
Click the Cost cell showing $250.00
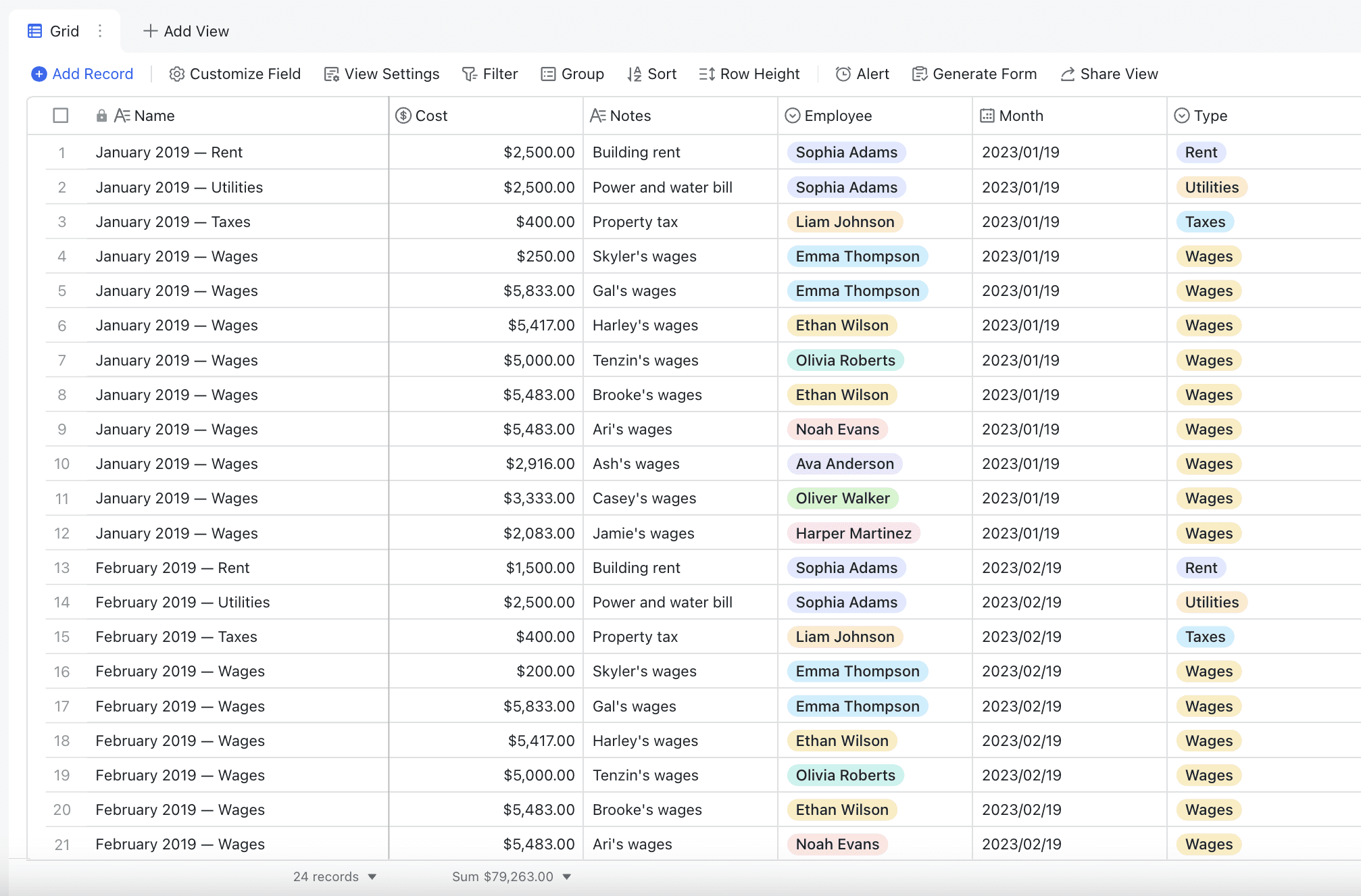485,256
